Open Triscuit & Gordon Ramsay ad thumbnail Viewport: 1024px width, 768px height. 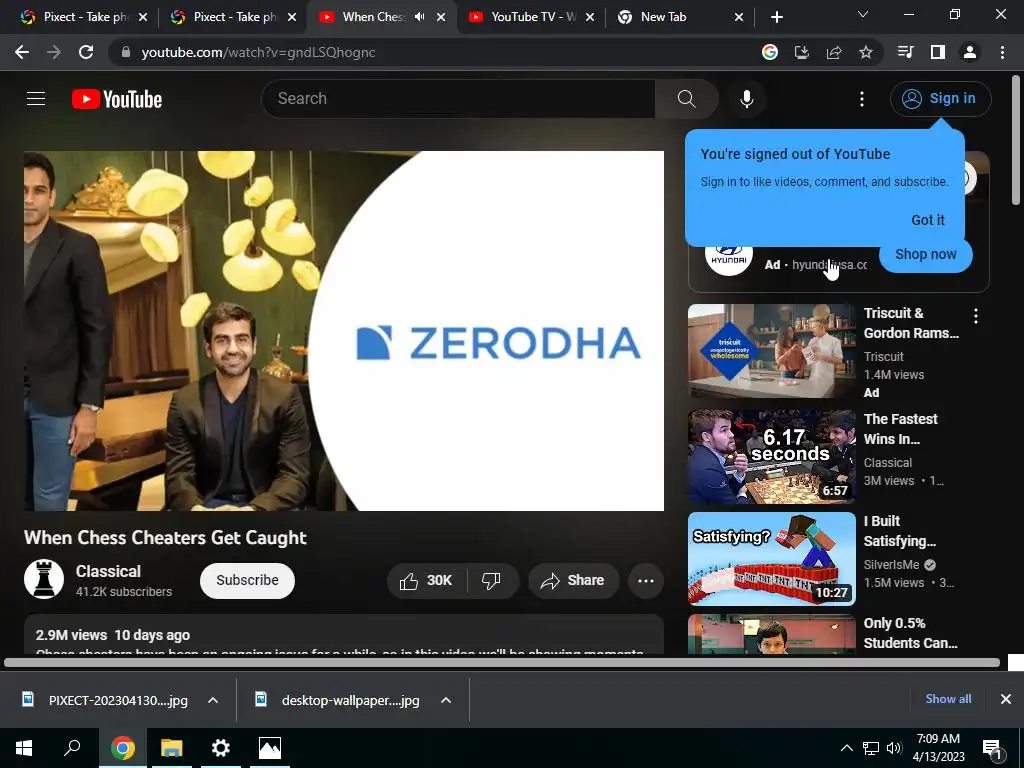click(x=771, y=351)
